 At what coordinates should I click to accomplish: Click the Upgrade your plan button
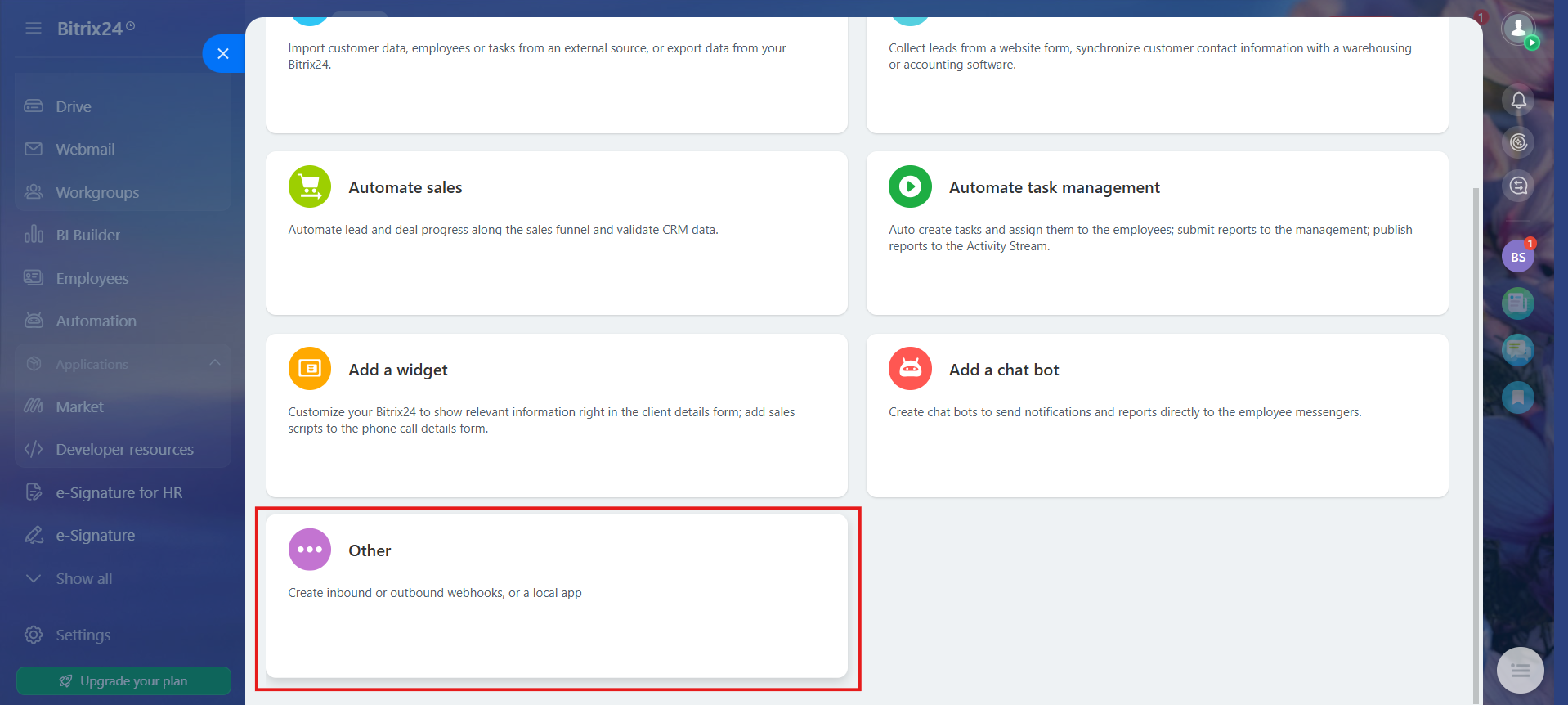(123, 680)
